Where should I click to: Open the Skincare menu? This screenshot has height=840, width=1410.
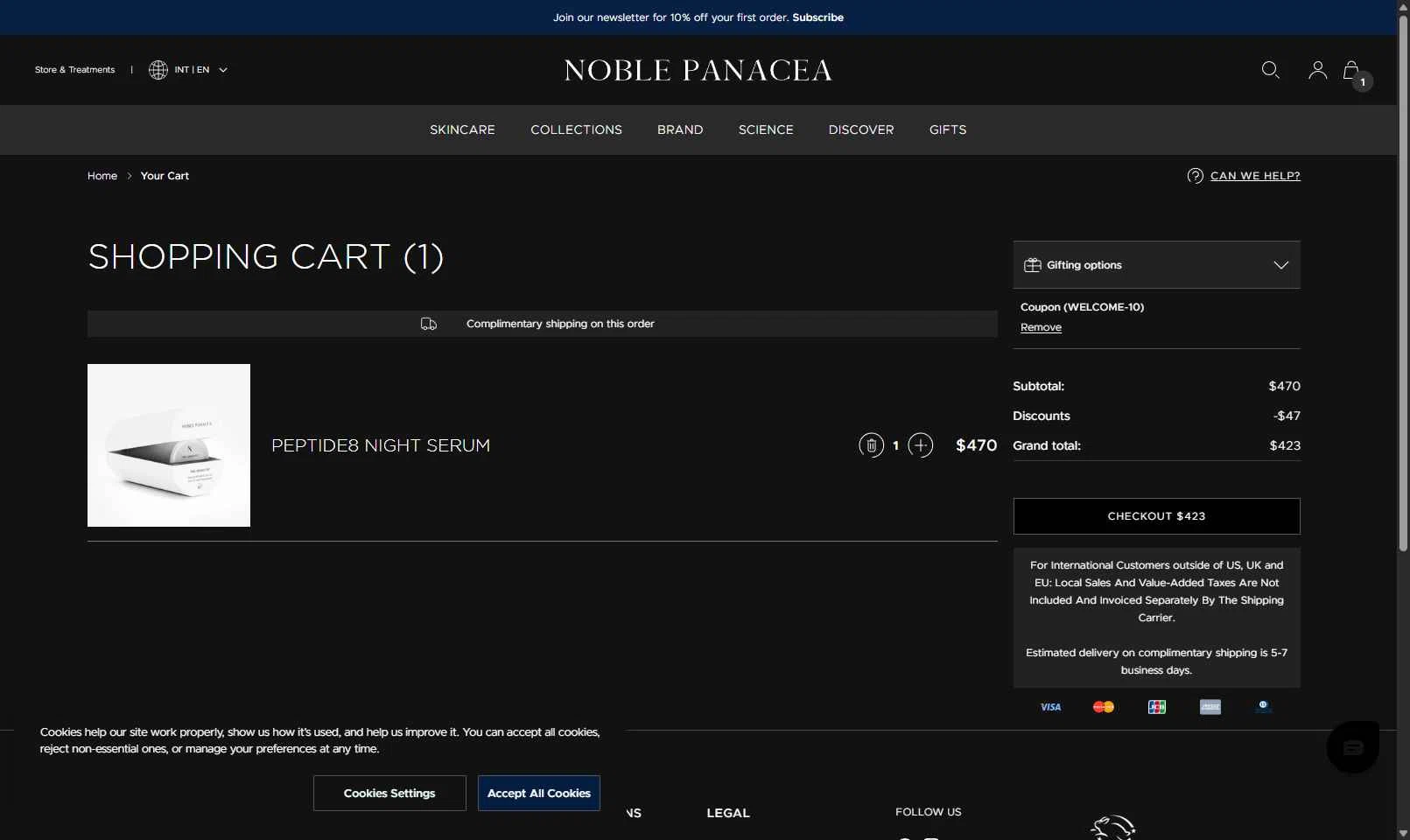(462, 129)
